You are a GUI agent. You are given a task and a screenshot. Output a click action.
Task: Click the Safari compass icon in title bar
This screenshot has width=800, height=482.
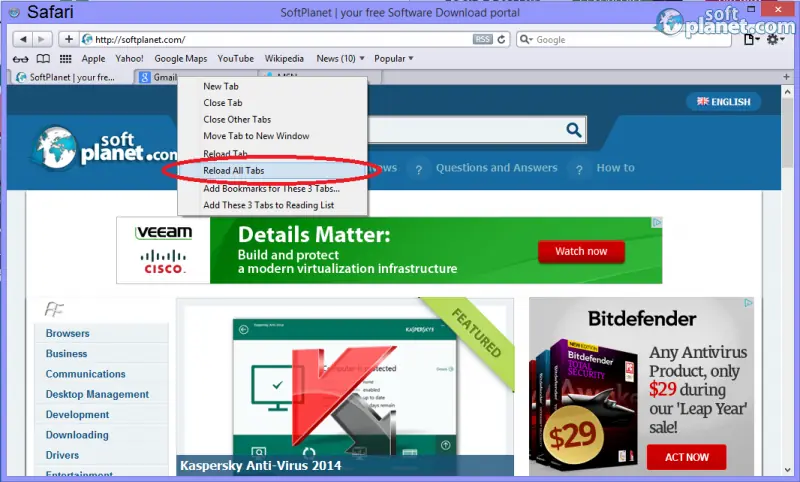point(14,12)
